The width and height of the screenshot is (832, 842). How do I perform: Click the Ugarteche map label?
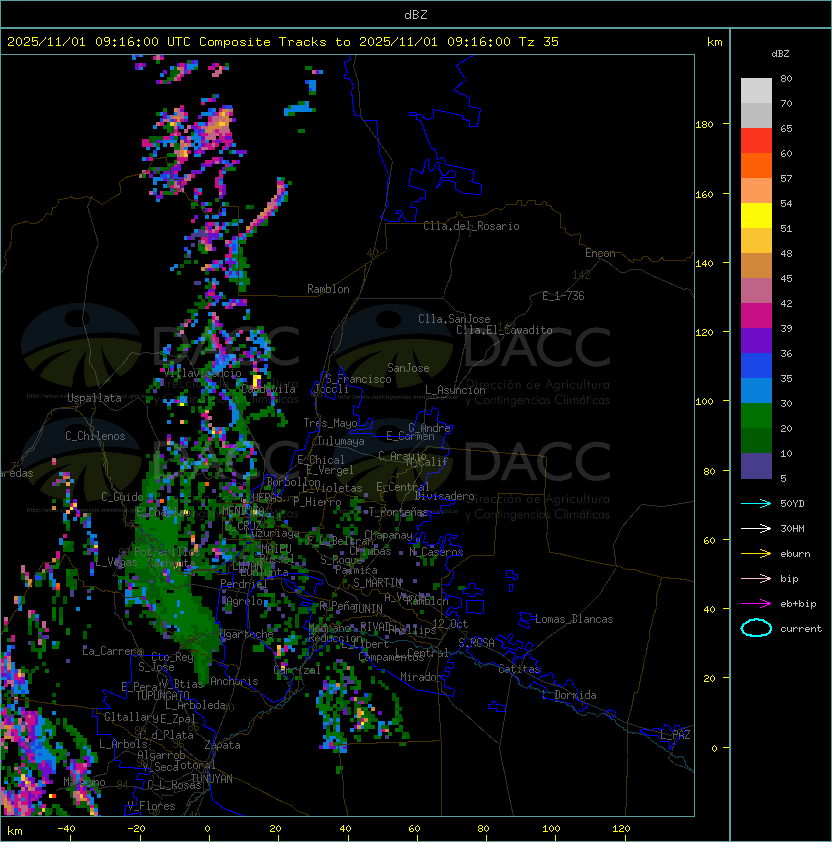pos(247,634)
